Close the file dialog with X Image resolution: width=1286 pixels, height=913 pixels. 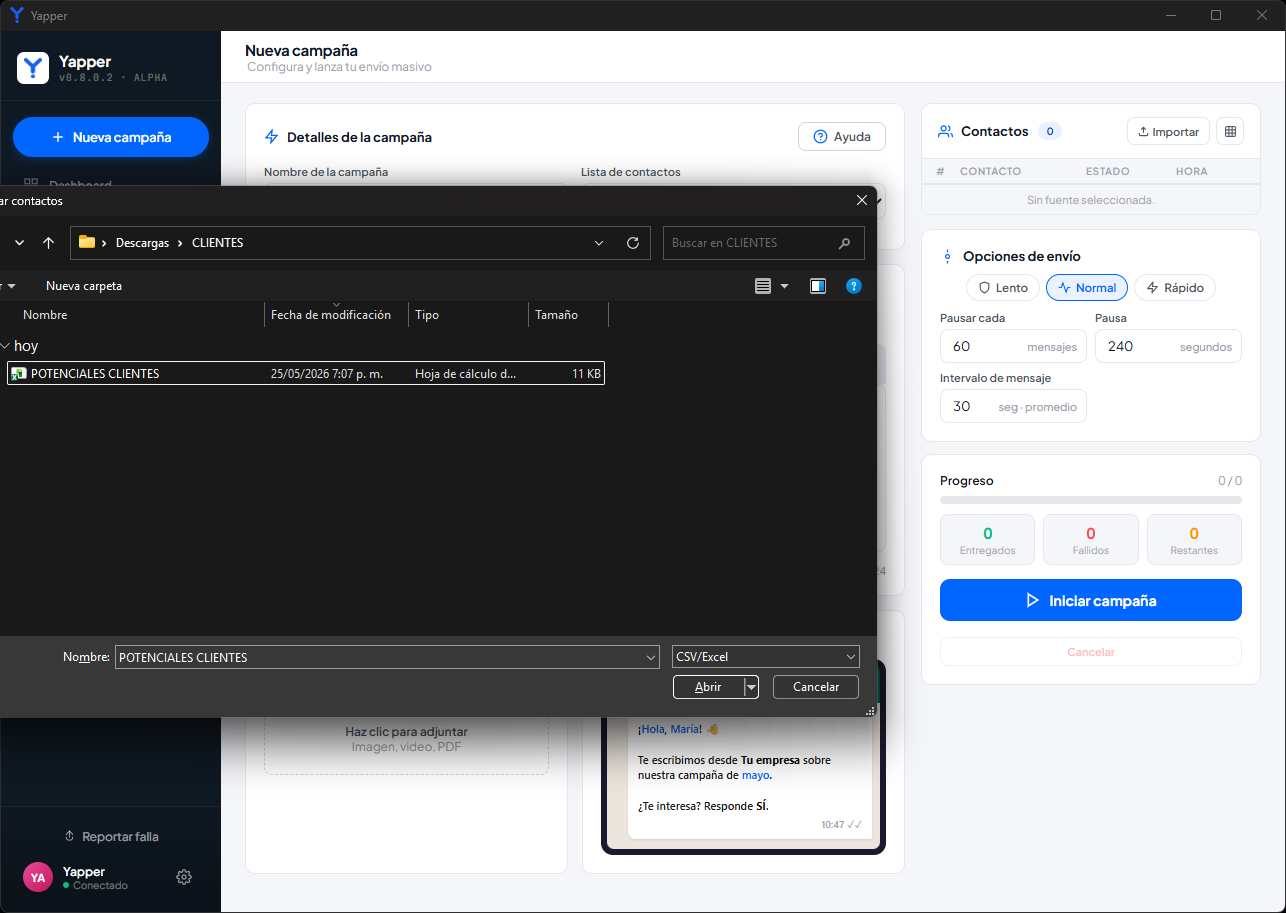pyautogui.click(x=862, y=200)
